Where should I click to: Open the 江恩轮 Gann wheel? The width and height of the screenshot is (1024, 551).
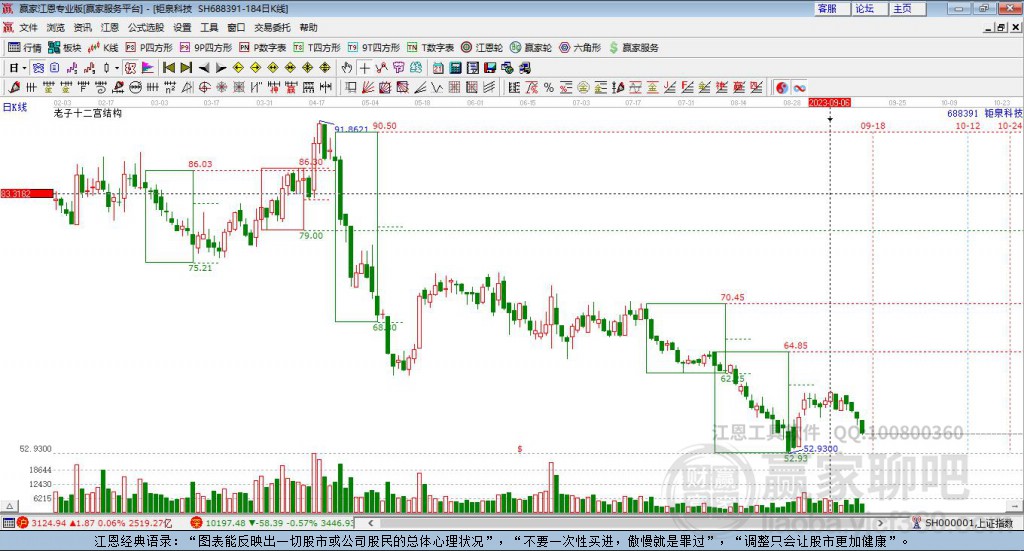[x=482, y=48]
